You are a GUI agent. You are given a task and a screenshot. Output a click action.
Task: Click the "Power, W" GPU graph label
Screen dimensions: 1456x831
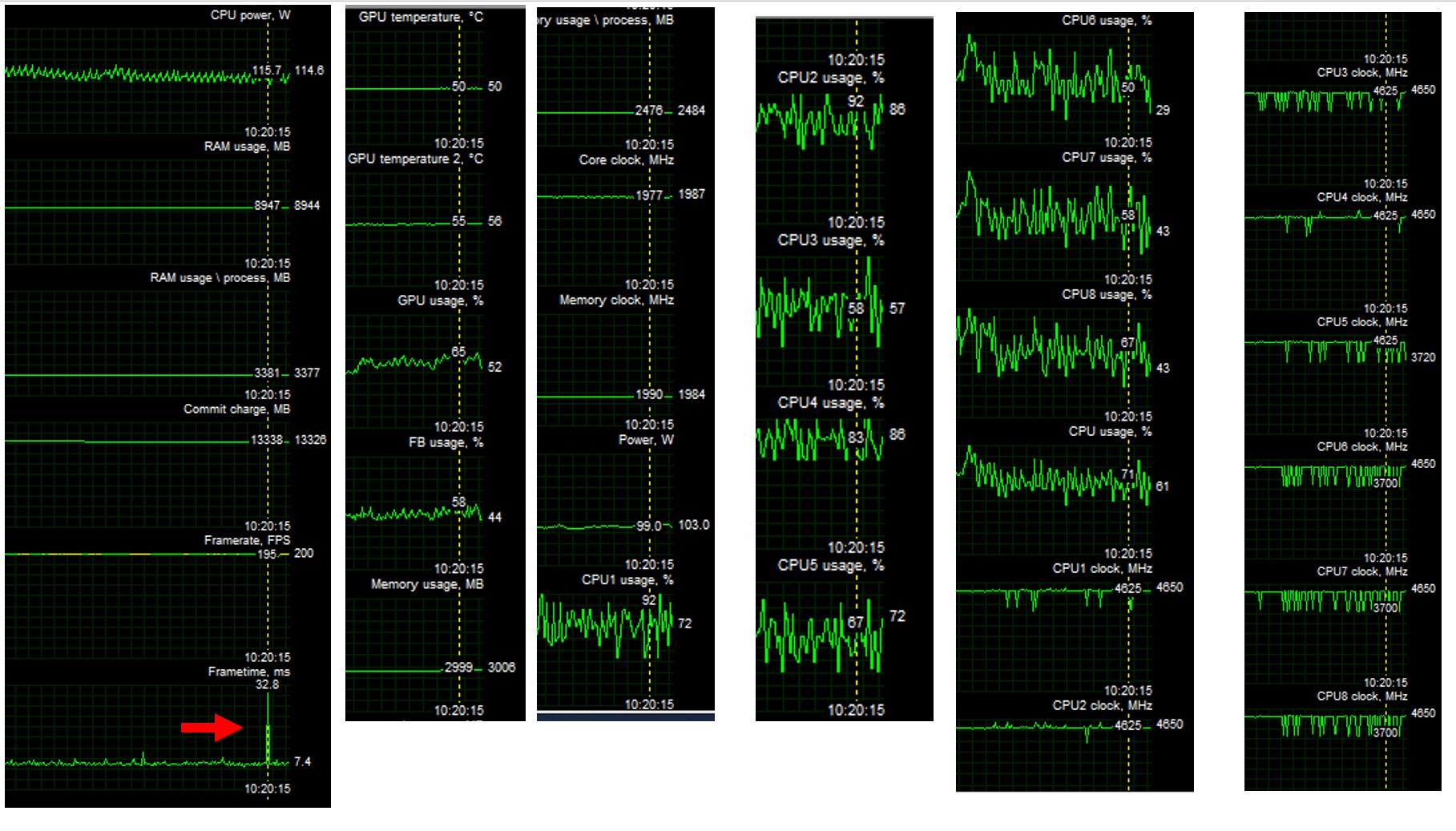coord(647,441)
